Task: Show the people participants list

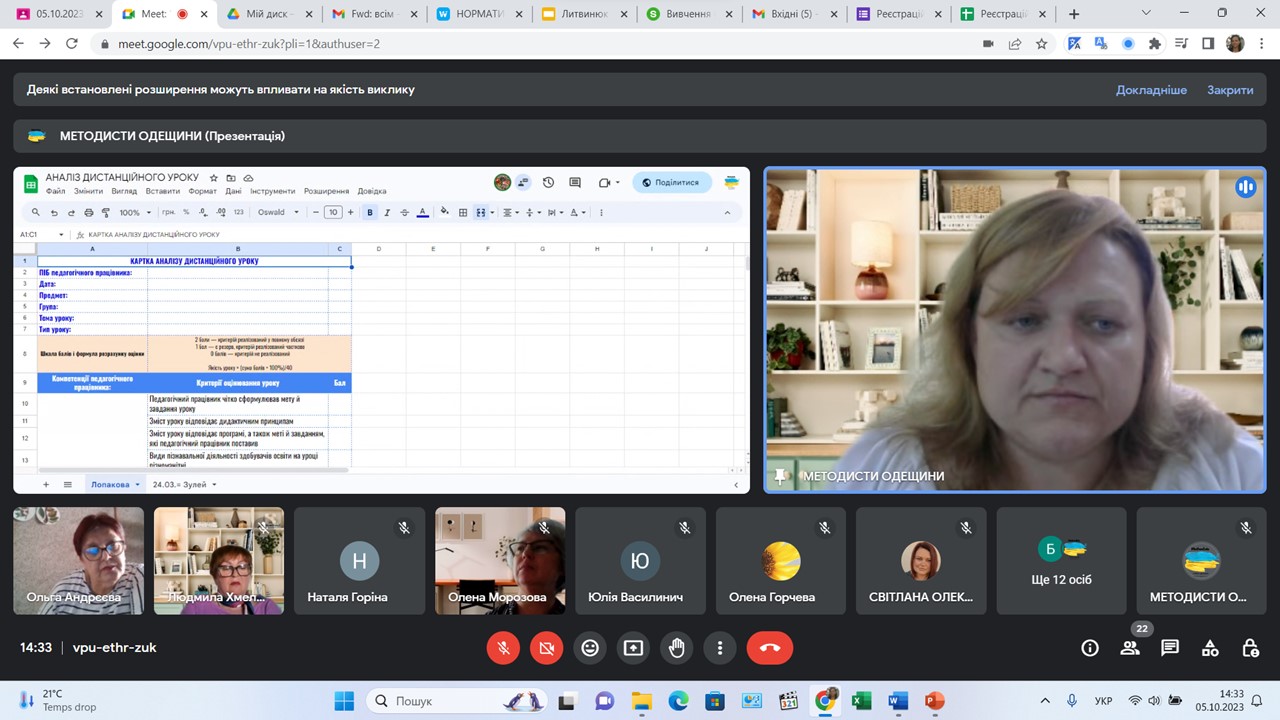Action: click(1130, 648)
